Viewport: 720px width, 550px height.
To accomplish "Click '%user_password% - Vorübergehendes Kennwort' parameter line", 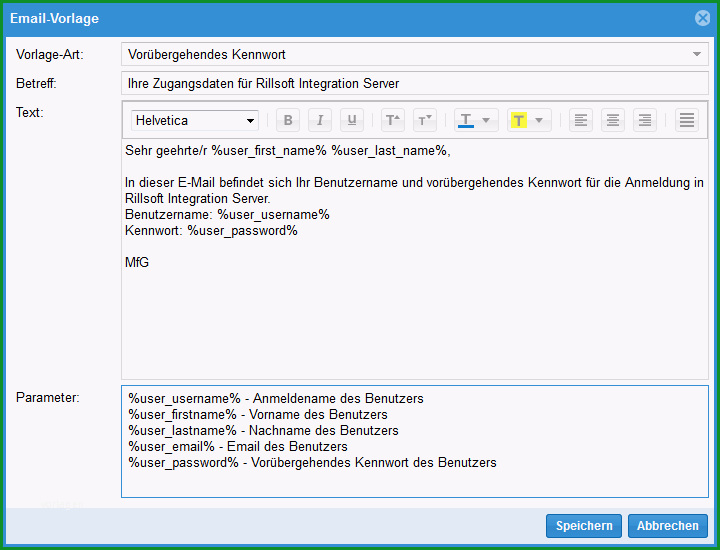I will [x=312, y=462].
